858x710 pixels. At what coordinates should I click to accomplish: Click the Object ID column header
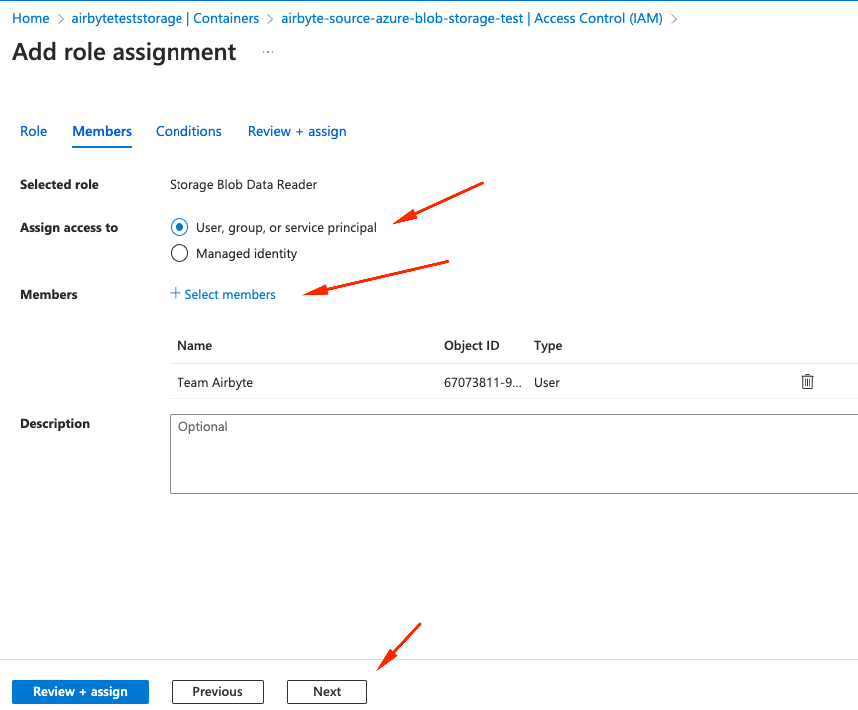pyautogui.click(x=471, y=345)
